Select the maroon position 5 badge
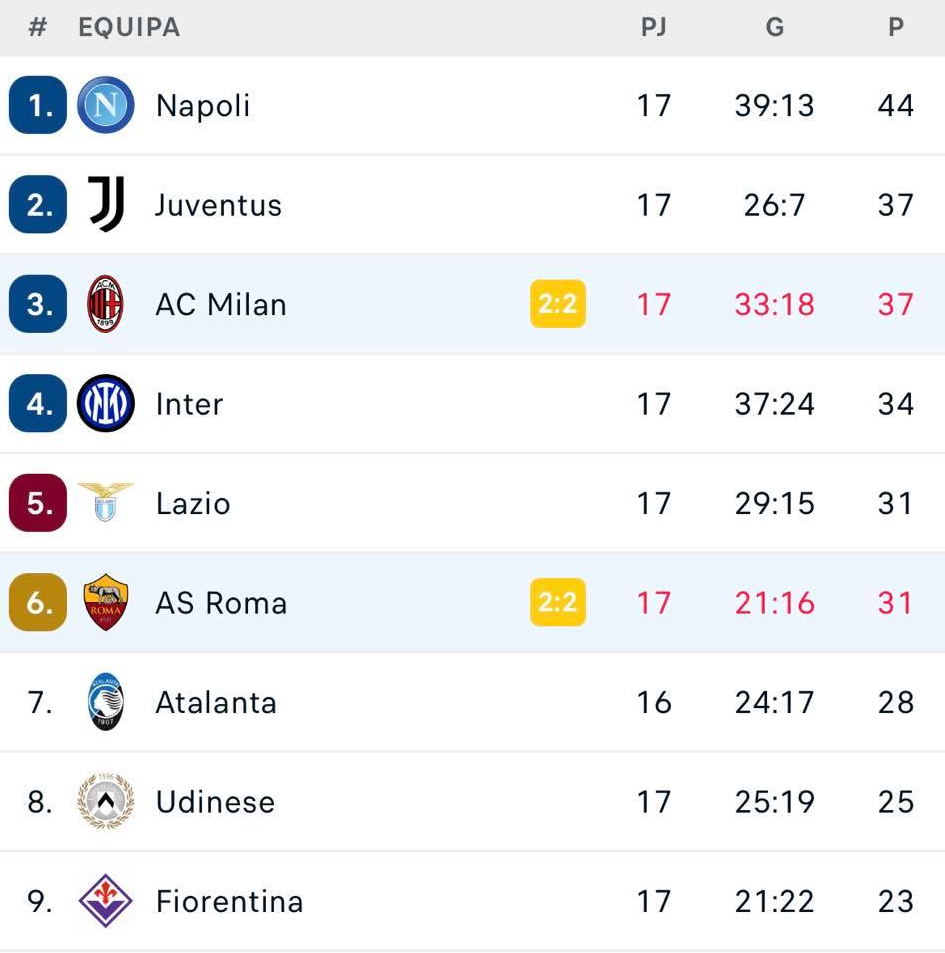This screenshot has width=945, height=953. [38, 502]
